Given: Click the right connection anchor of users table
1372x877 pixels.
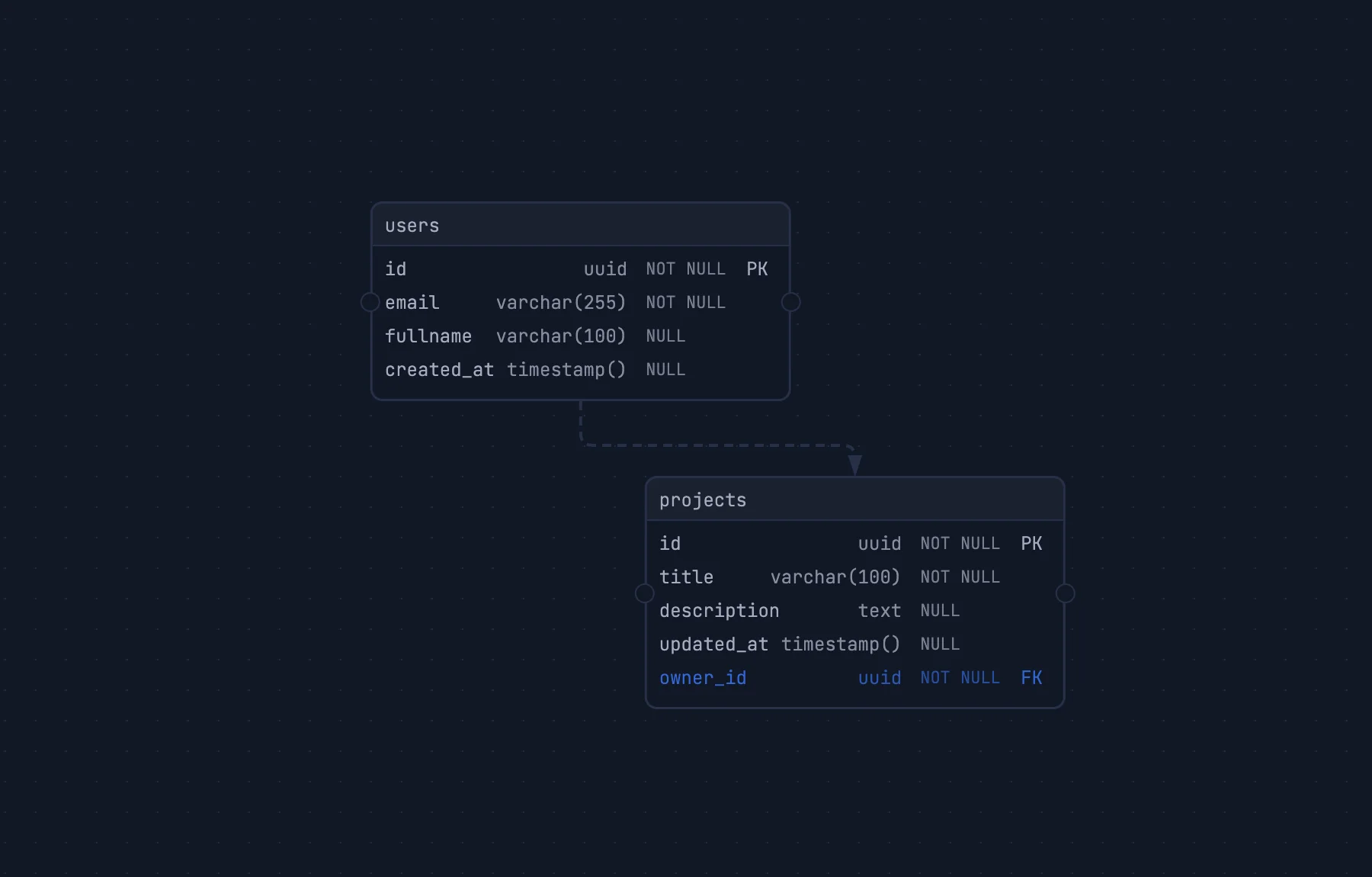Looking at the screenshot, I should pos(791,302).
